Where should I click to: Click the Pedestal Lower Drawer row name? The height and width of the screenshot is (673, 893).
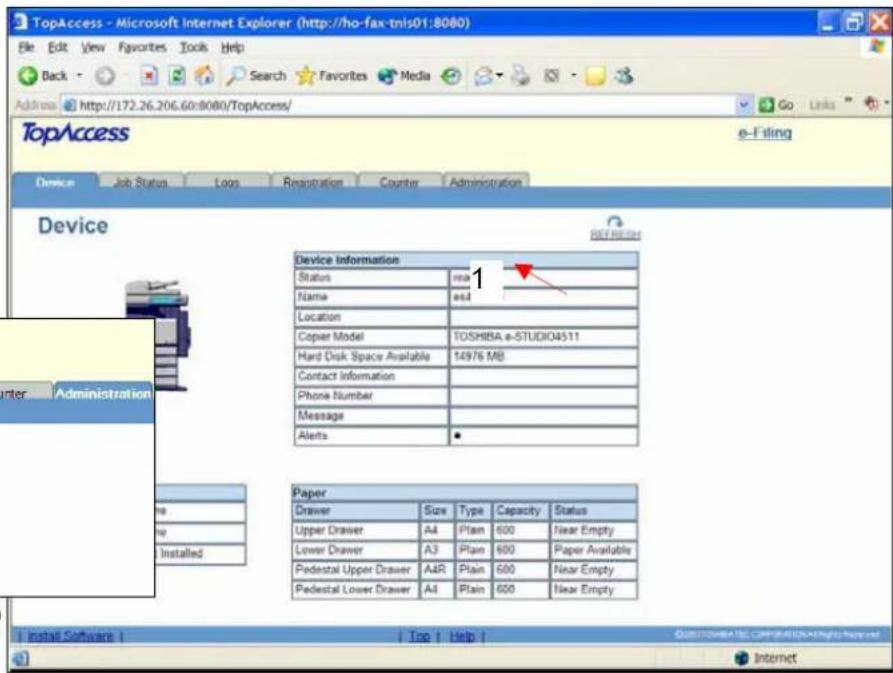click(353, 589)
